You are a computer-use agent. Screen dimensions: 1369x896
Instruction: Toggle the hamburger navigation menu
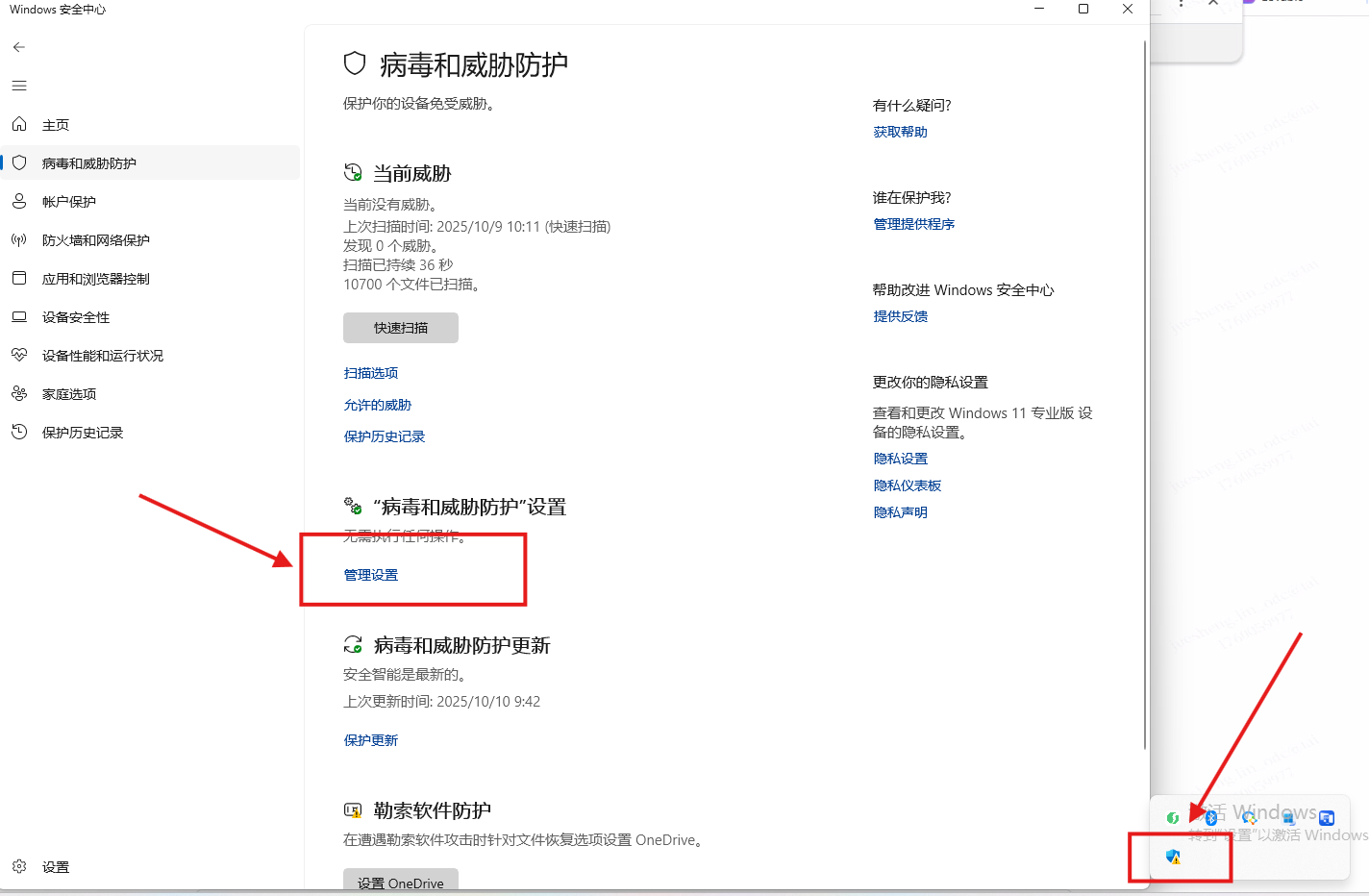[19, 86]
